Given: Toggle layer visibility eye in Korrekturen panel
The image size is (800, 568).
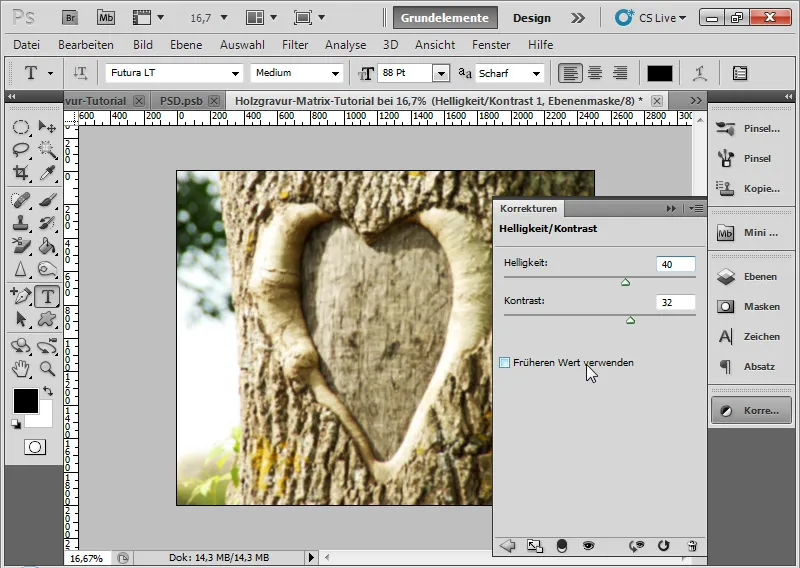Looking at the screenshot, I should (588, 546).
